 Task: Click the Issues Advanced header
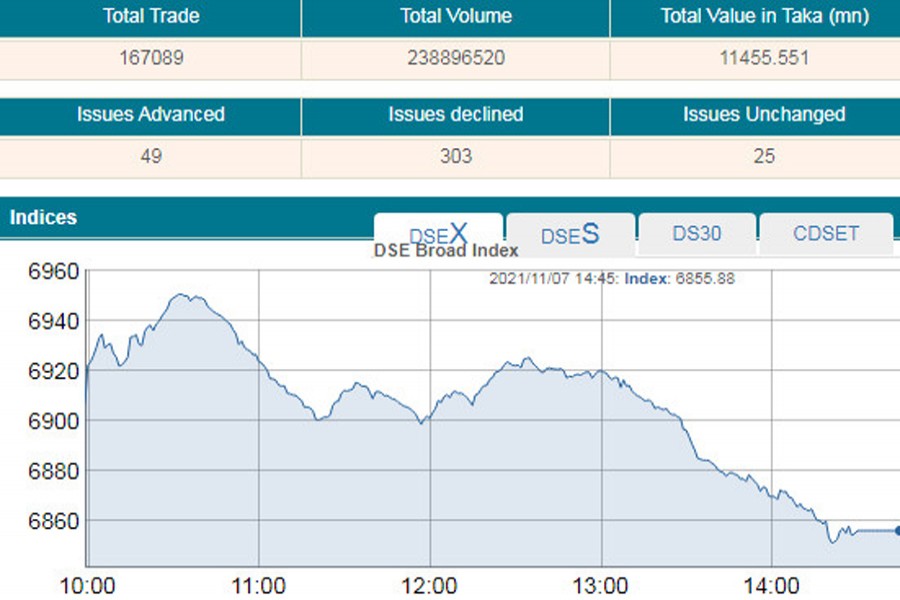click(x=150, y=114)
